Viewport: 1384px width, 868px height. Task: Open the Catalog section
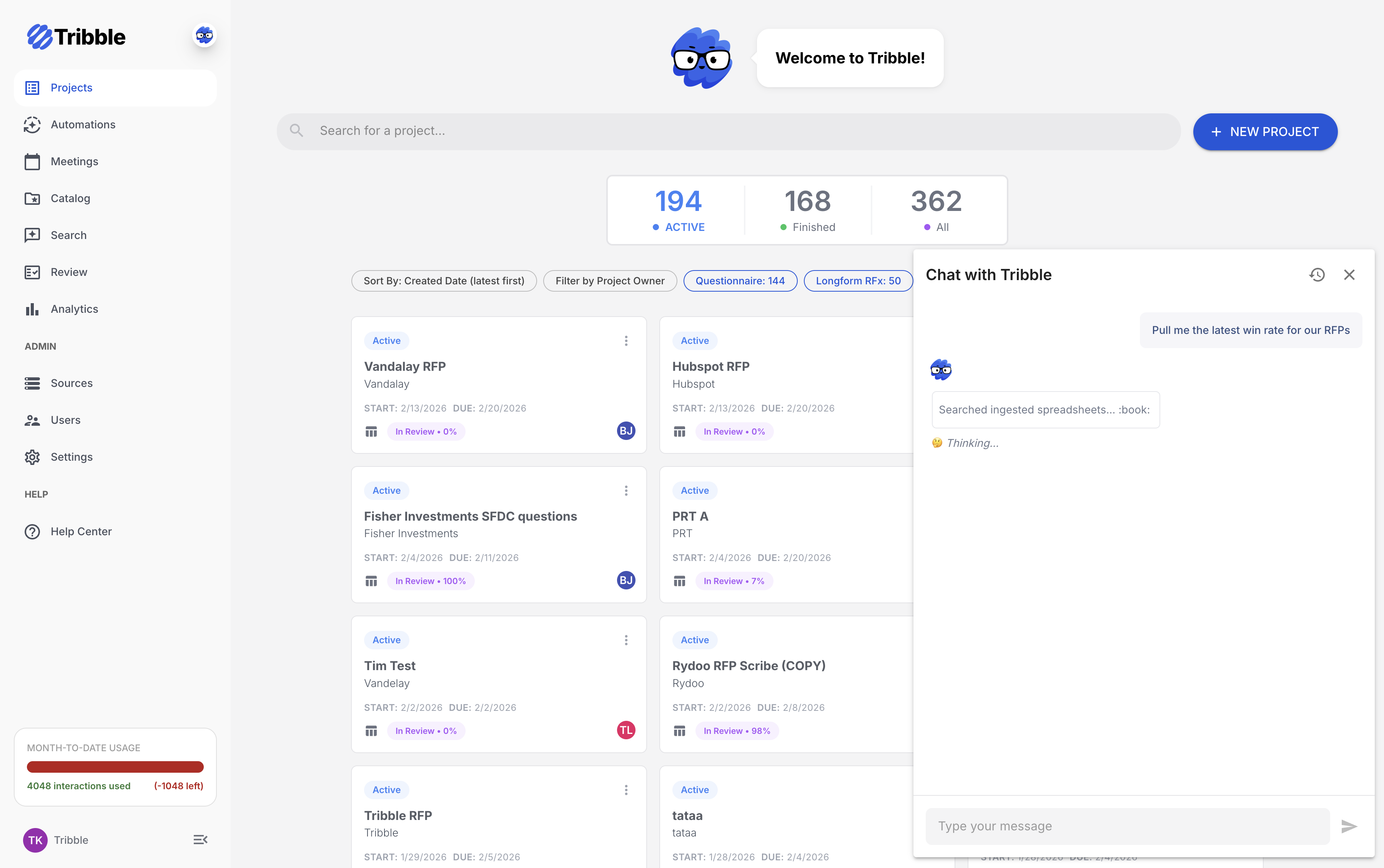tap(115, 198)
